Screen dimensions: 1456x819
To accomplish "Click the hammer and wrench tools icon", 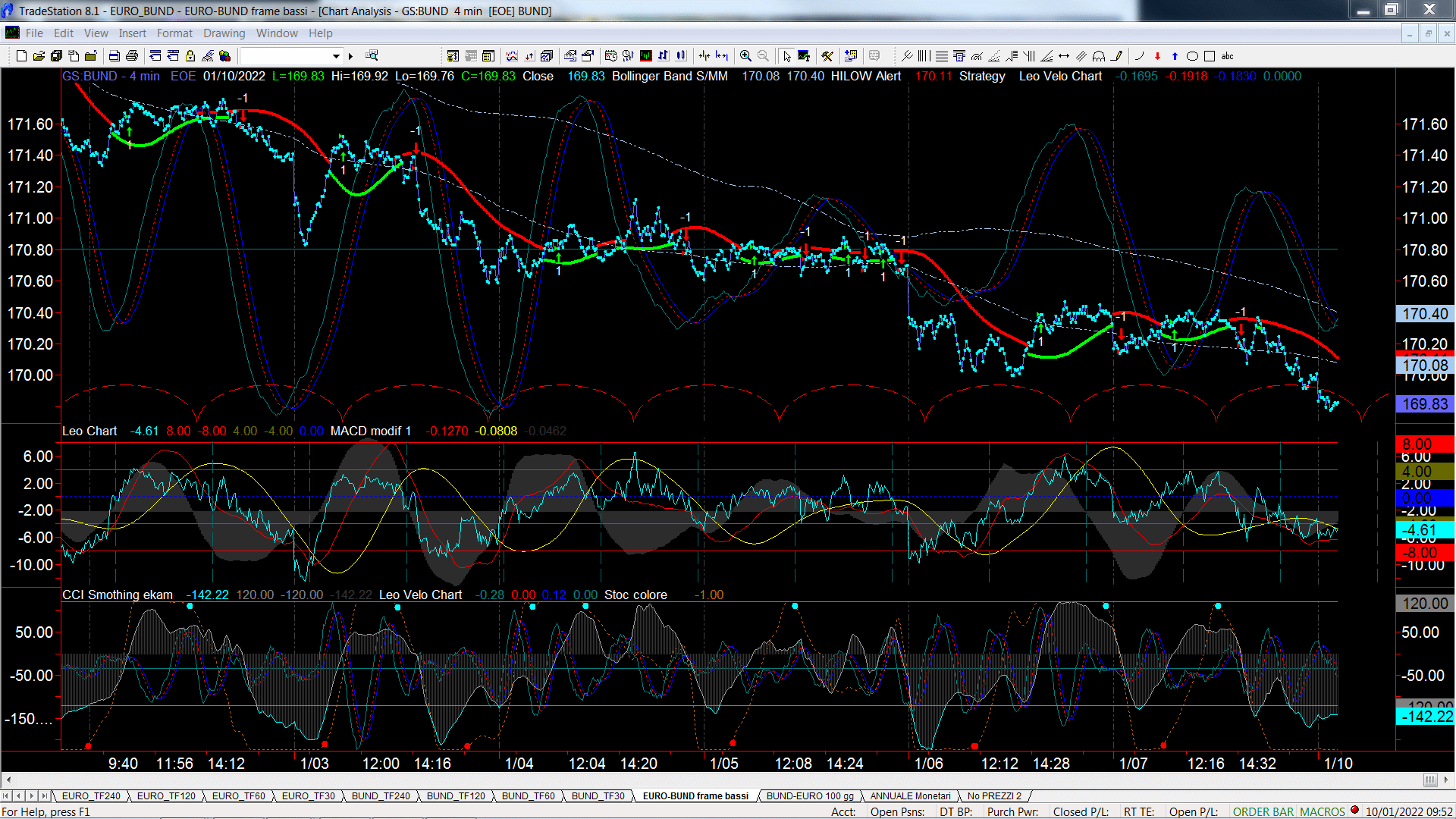I will pos(827,56).
